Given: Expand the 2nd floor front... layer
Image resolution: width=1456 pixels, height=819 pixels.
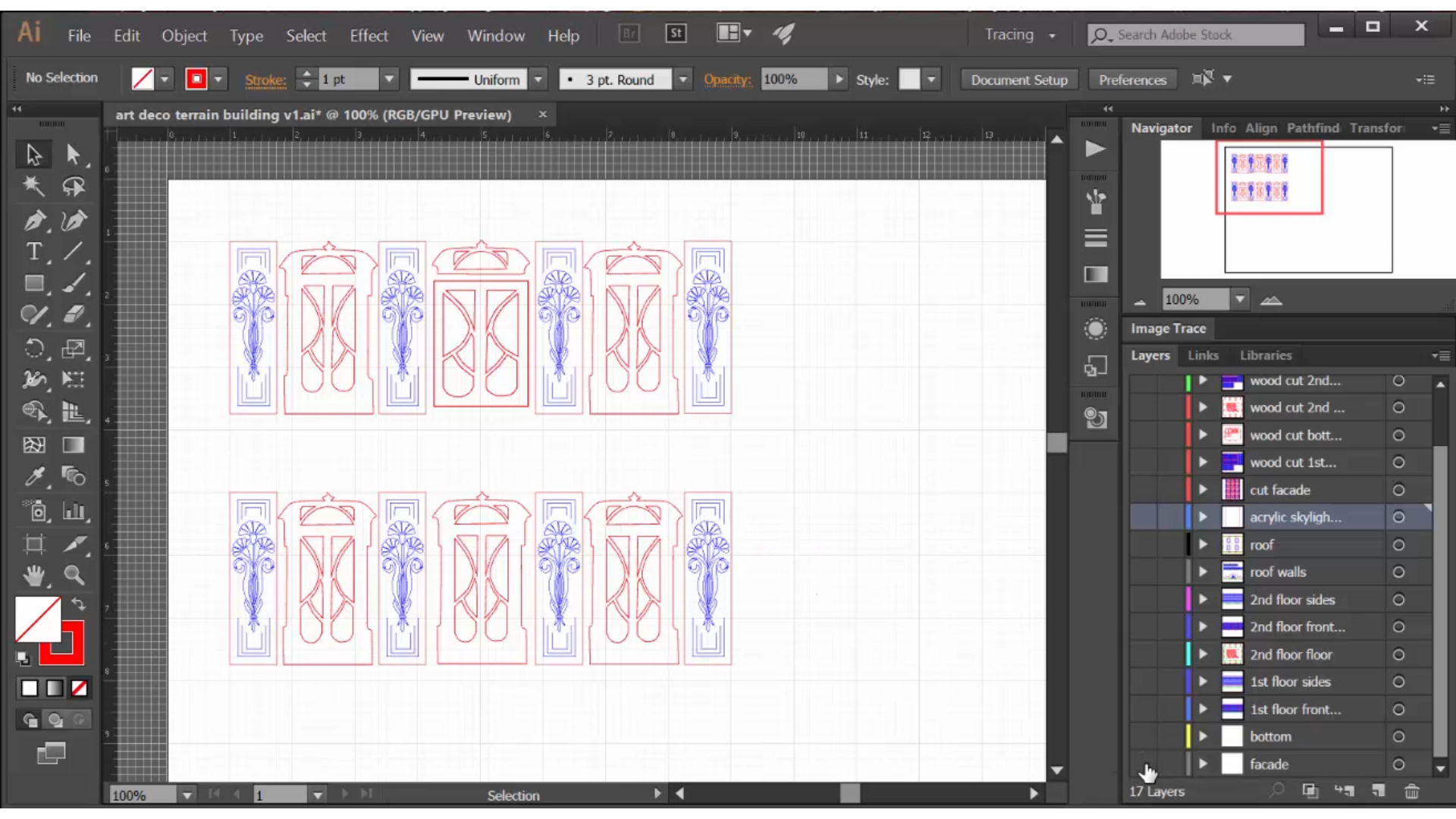Looking at the screenshot, I should 1203,626.
